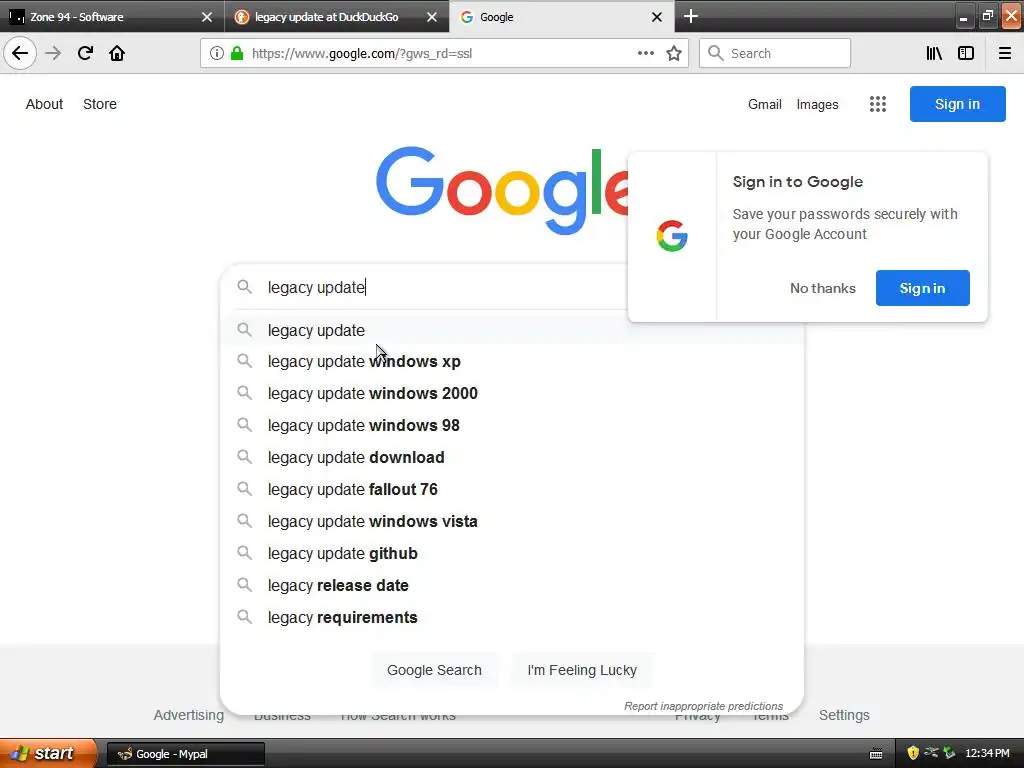Open the Store link
This screenshot has height=768, width=1024.
[100, 104]
